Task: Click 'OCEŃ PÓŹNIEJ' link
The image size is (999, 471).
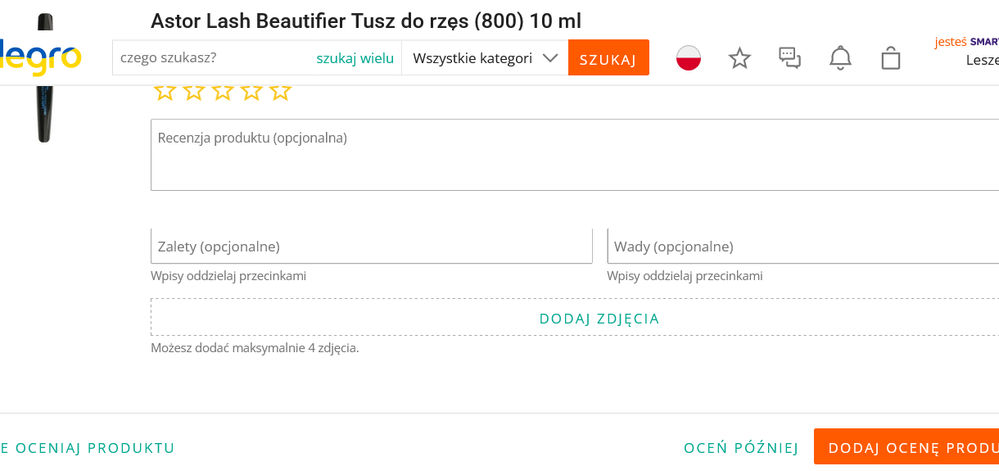Action: (x=741, y=448)
